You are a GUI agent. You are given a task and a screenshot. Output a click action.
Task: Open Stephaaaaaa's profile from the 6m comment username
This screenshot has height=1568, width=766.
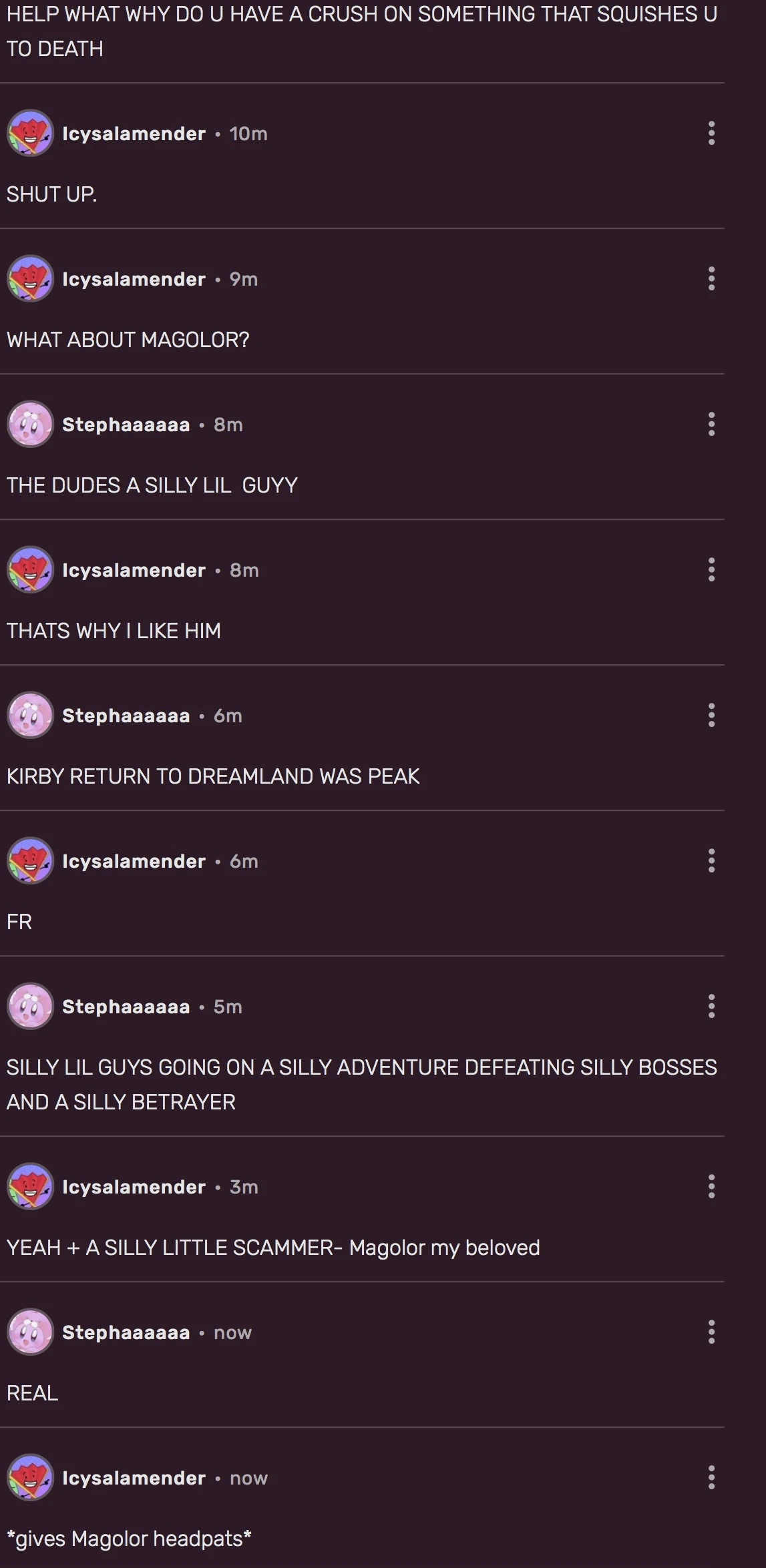(126, 716)
